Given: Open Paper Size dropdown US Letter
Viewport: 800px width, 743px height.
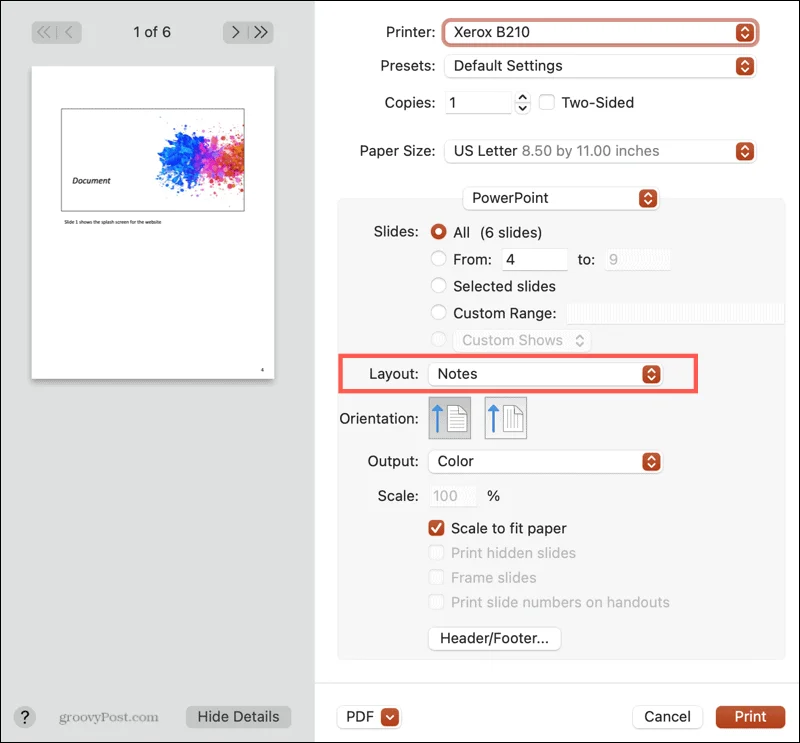Looking at the screenshot, I should pos(601,151).
